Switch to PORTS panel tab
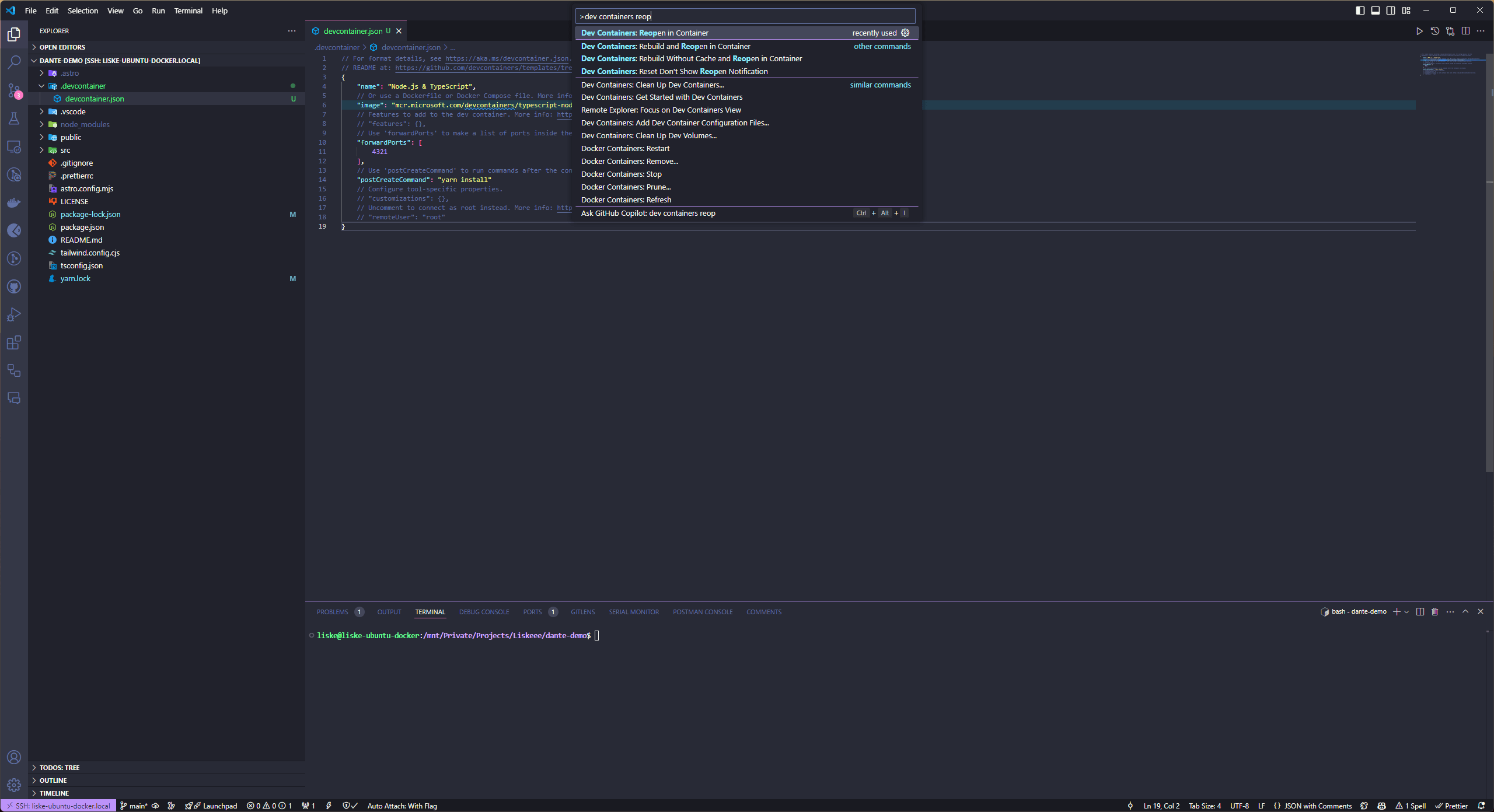The width and height of the screenshot is (1494, 812). pos(532,612)
